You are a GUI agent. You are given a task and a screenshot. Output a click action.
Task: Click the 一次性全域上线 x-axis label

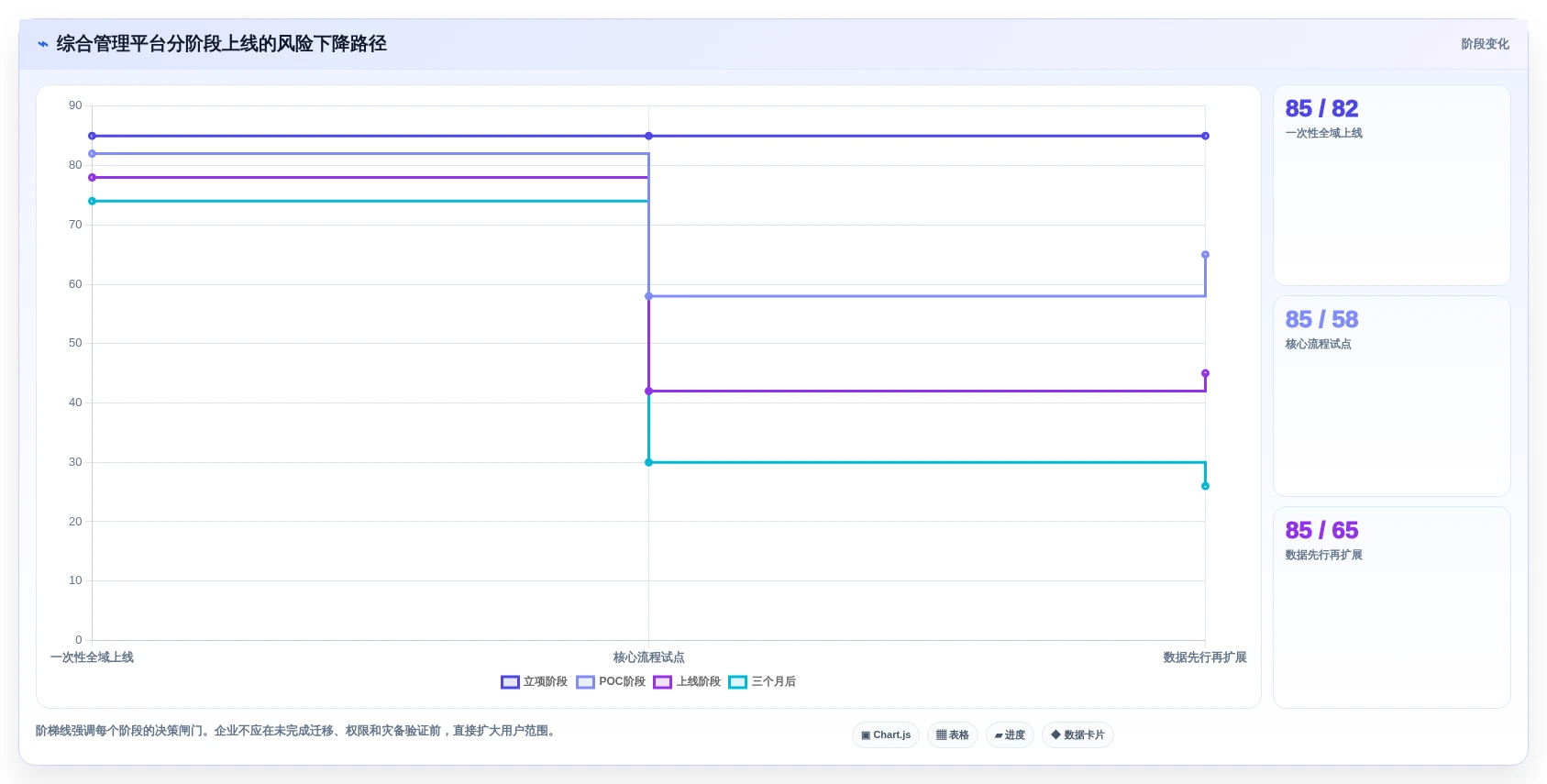point(92,657)
